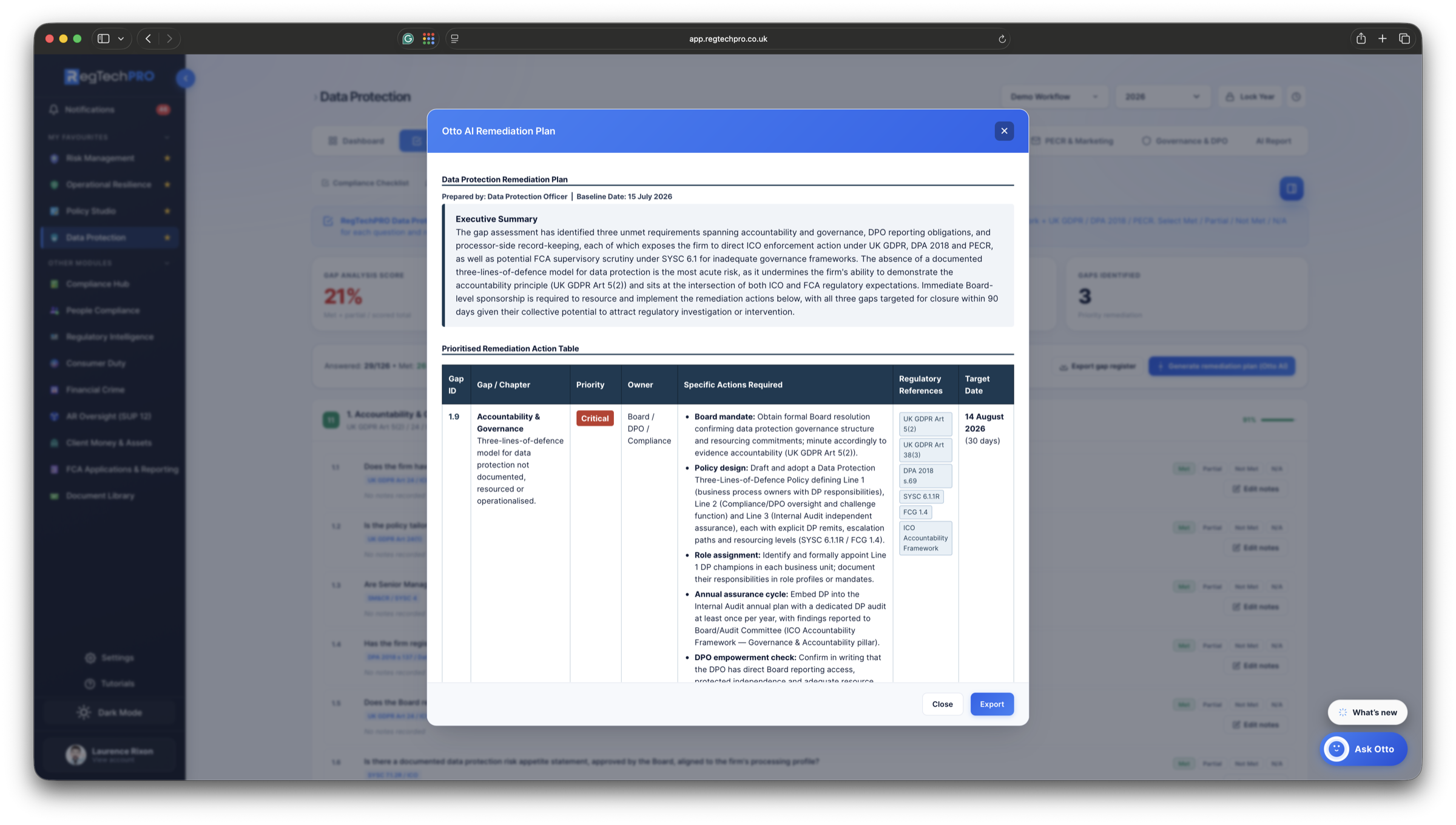Click the blue panel icon button under AI Report

tap(1291, 189)
